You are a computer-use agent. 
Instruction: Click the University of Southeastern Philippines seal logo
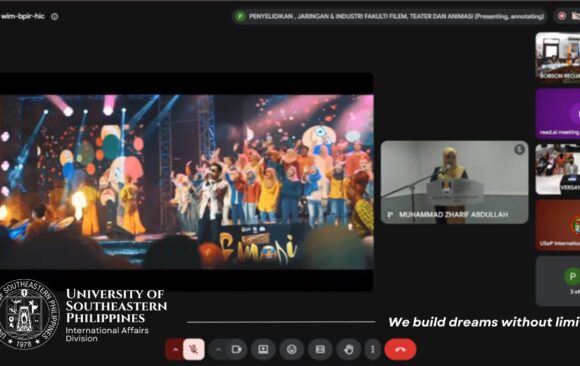29,314
